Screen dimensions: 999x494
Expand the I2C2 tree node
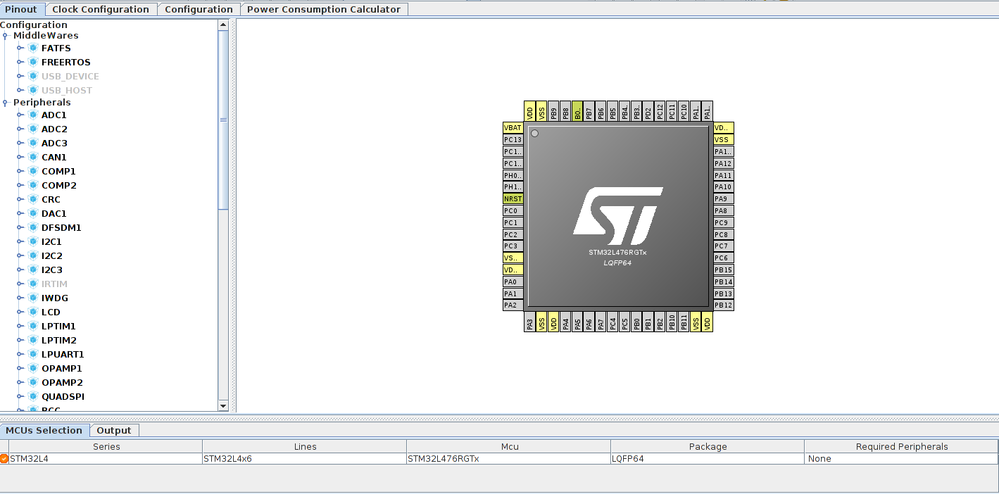[20, 255]
